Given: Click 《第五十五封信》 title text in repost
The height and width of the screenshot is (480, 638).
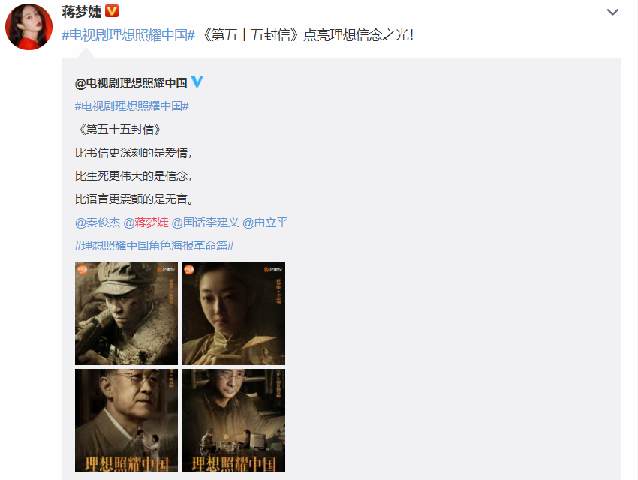Looking at the screenshot, I should [119, 129].
